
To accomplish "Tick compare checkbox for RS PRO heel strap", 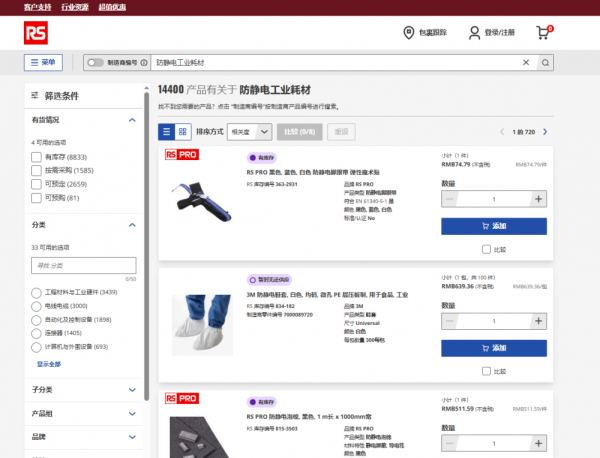I will pos(486,249).
